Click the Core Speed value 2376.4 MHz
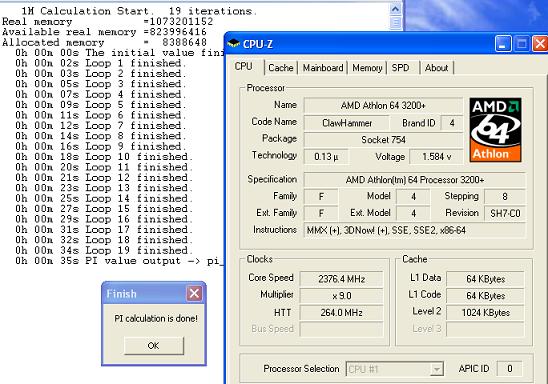548x384 pixels. pyautogui.click(x=341, y=279)
